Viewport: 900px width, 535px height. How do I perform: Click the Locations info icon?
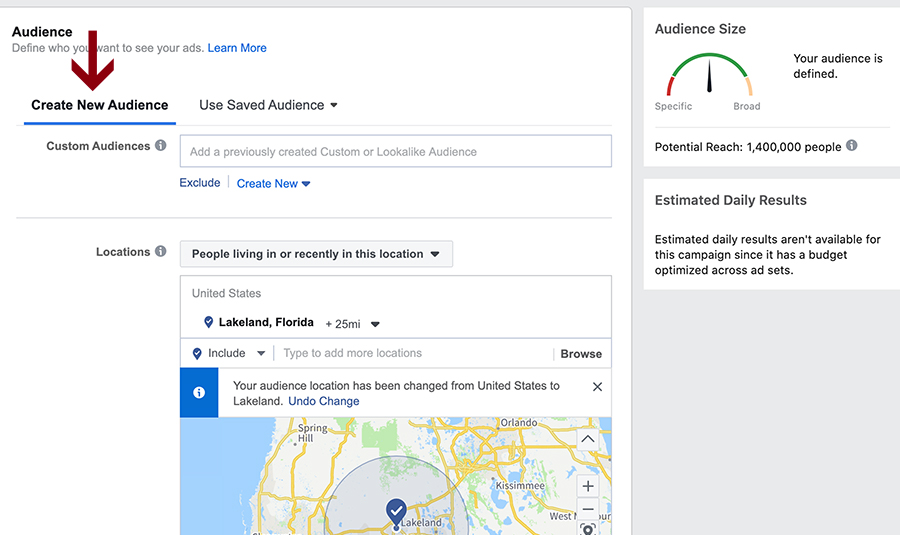[x=161, y=251]
